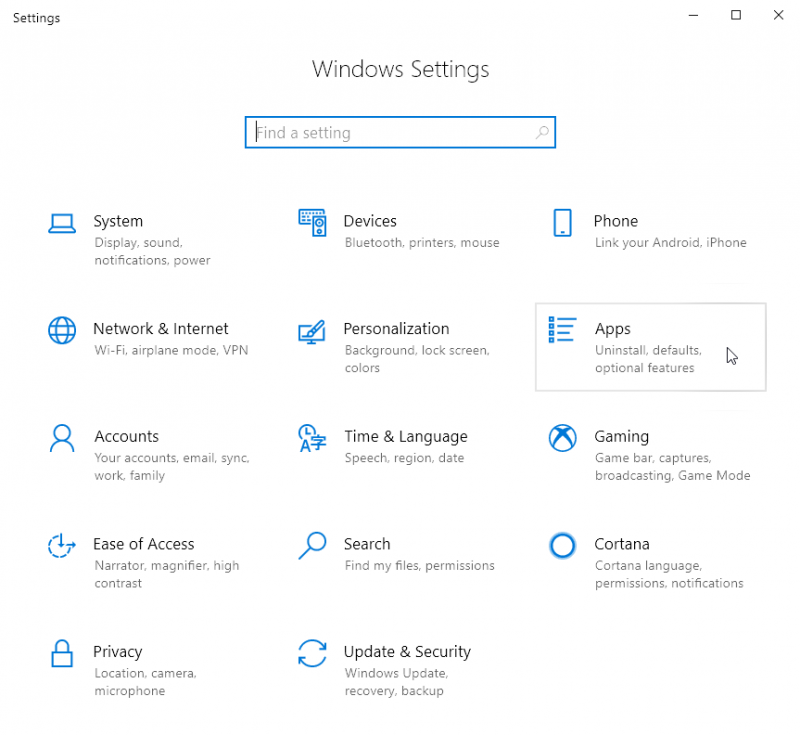Image resolution: width=800 pixels, height=735 pixels.
Task: Click the Ease of Access heading
Action: (x=144, y=544)
